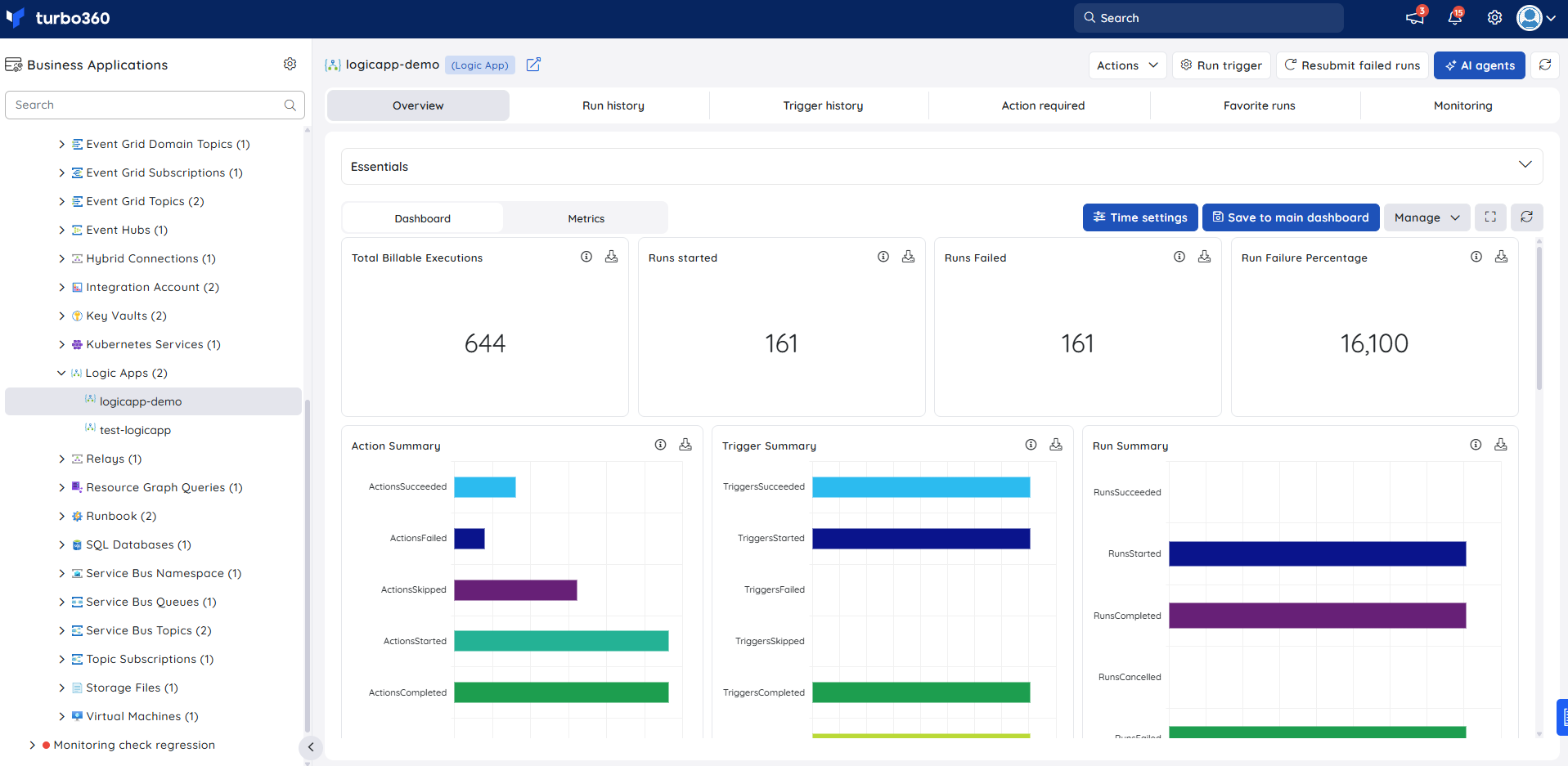Click the ActionsSkipped purple bar

pos(515,589)
